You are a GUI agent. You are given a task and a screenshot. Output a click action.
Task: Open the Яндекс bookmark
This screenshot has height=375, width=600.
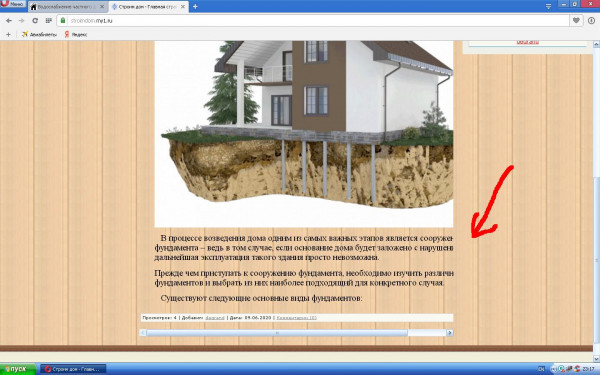click(x=76, y=34)
